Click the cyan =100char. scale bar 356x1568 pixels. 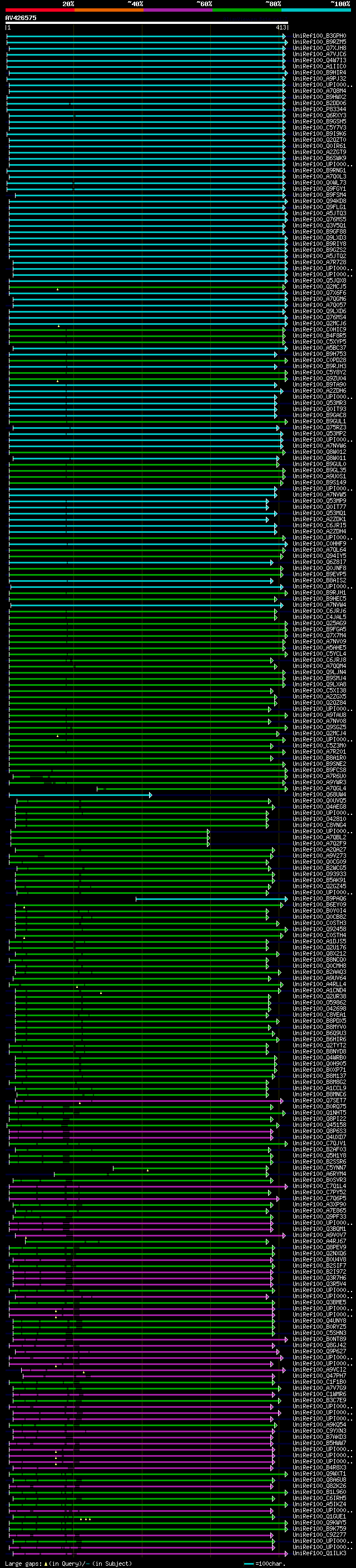[x=249, y=1564]
